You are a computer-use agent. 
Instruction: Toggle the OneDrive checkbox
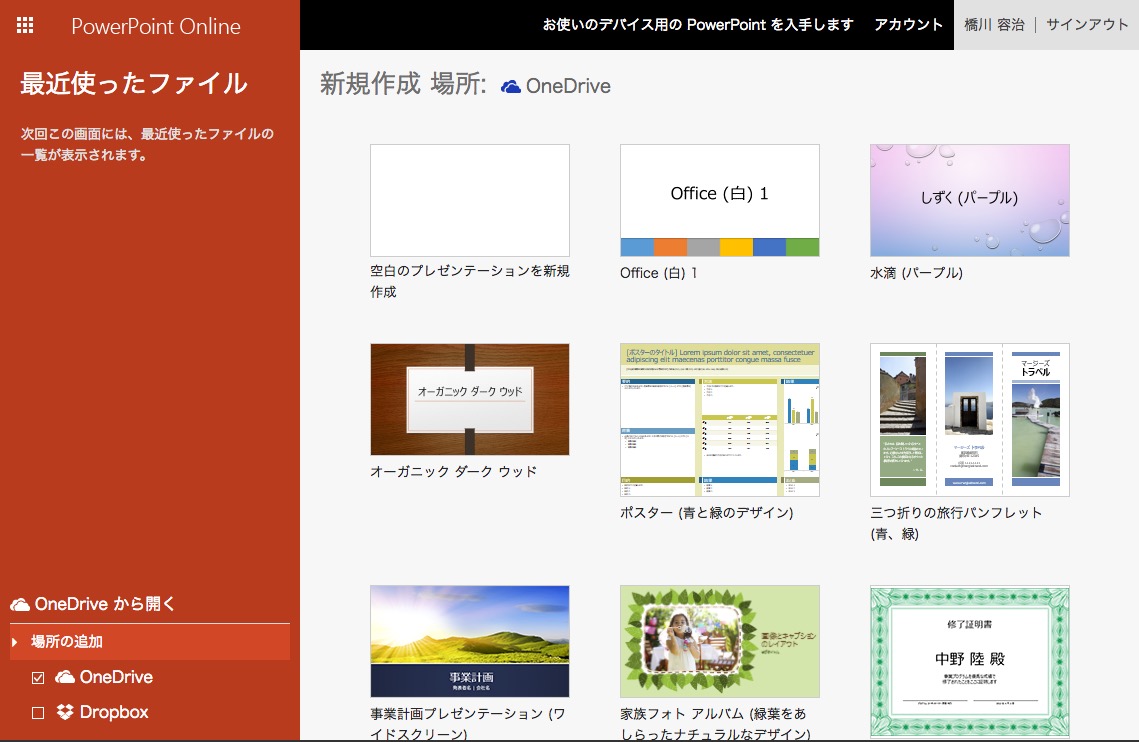point(38,678)
